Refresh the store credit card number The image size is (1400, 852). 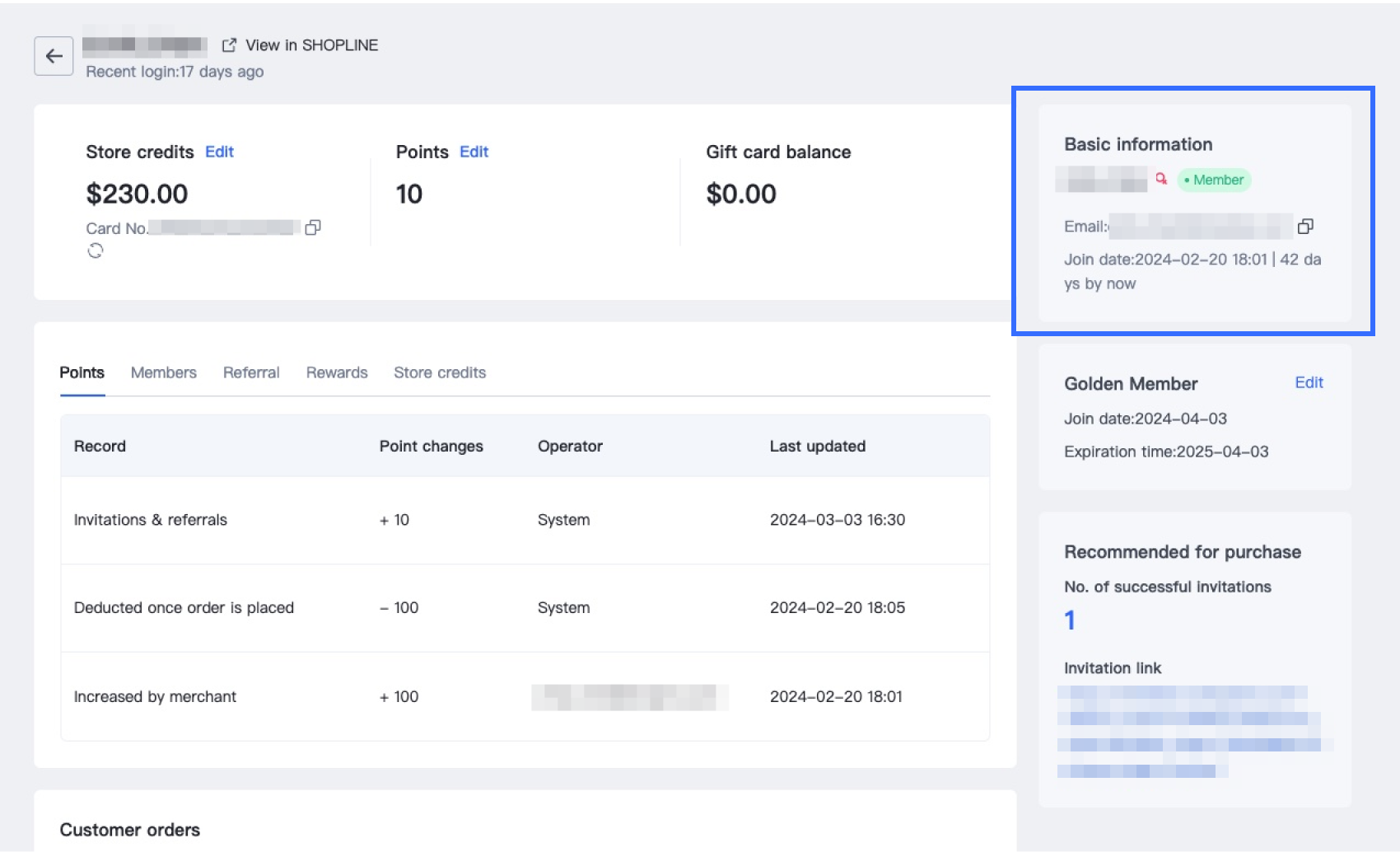click(x=96, y=250)
